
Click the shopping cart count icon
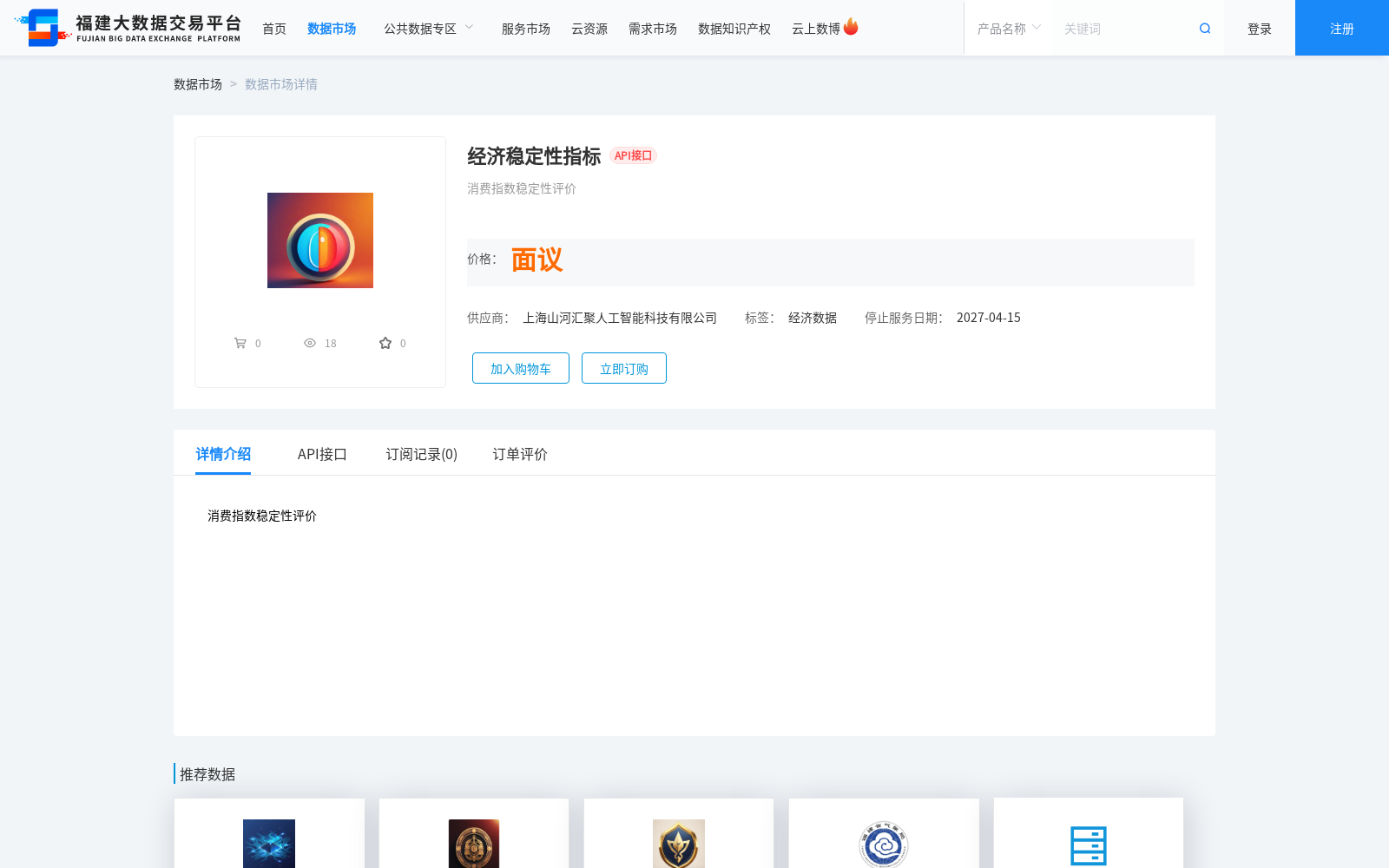(x=240, y=343)
